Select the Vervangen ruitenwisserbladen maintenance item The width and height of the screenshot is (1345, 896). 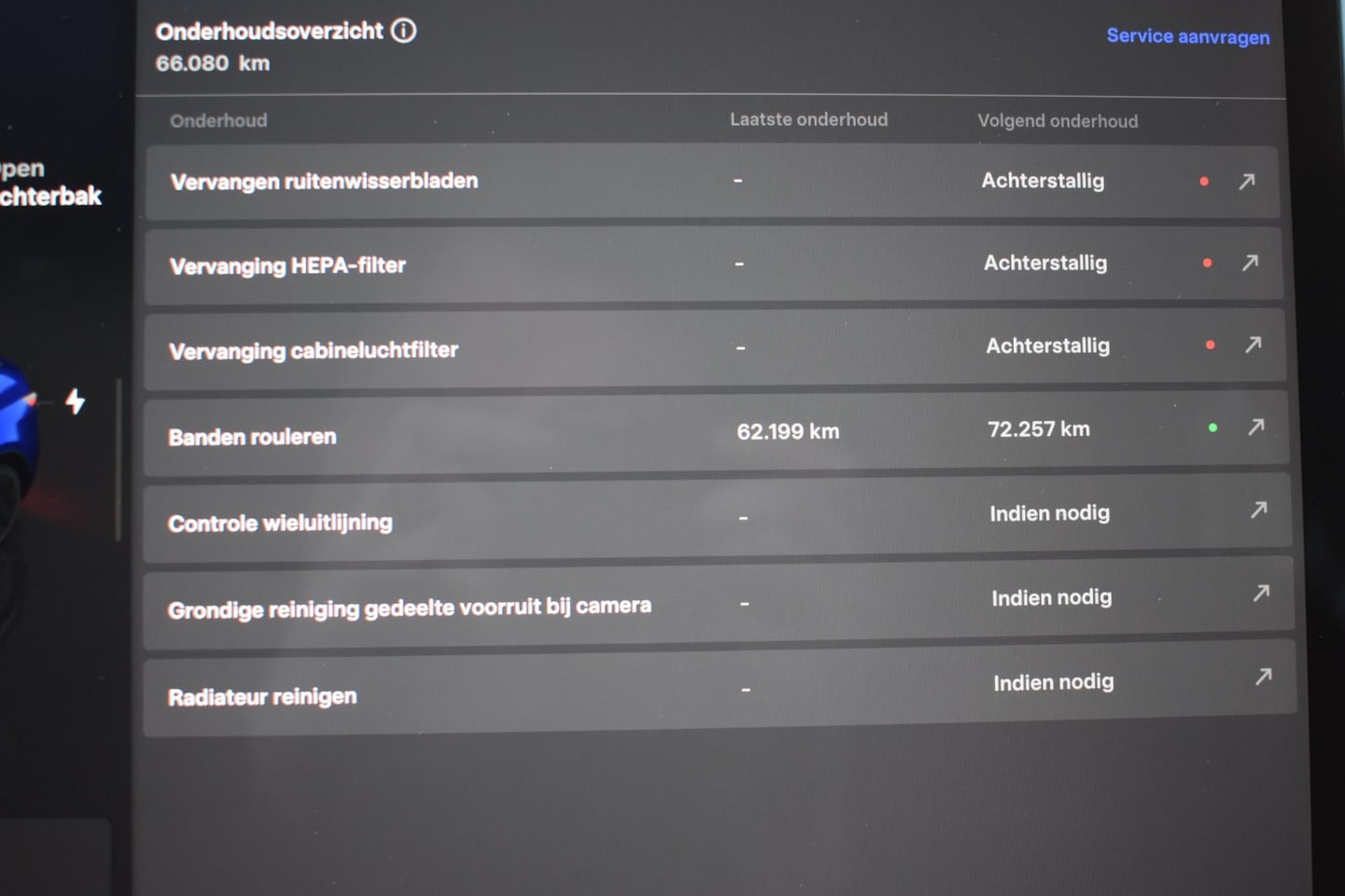coord(324,181)
